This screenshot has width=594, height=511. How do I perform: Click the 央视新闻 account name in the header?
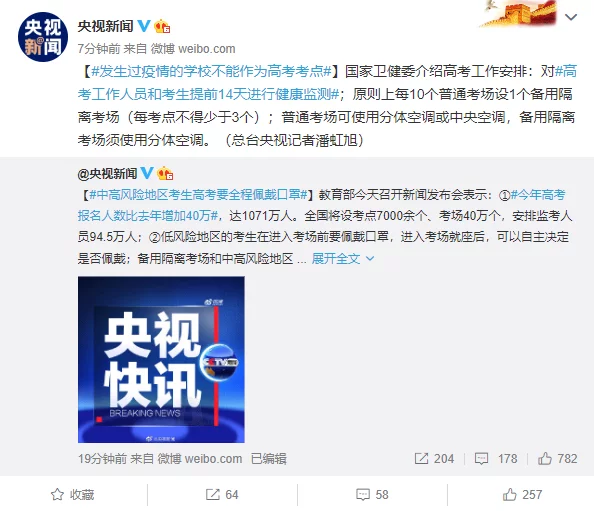(106, 26)
